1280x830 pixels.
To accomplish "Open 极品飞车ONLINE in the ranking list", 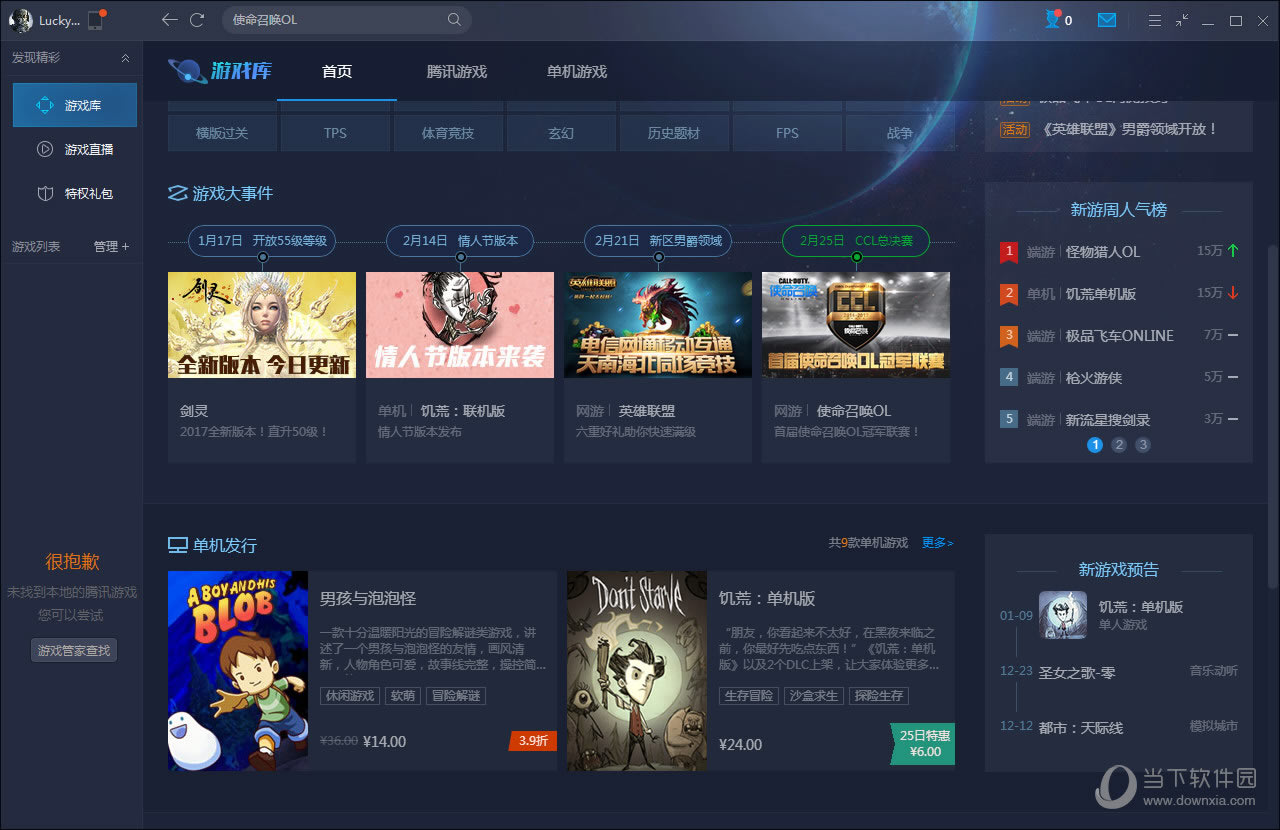I will pos(1120,336).
